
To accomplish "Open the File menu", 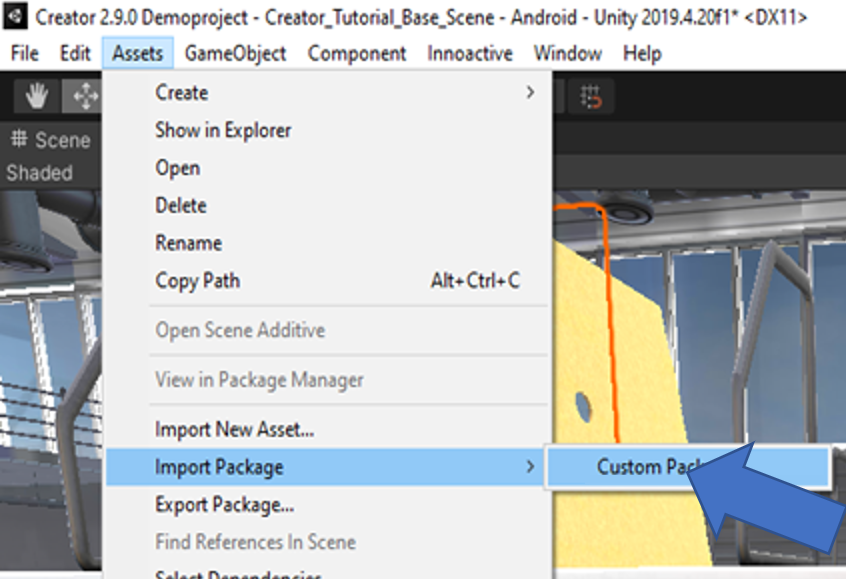I will click(x=25, y=53).
